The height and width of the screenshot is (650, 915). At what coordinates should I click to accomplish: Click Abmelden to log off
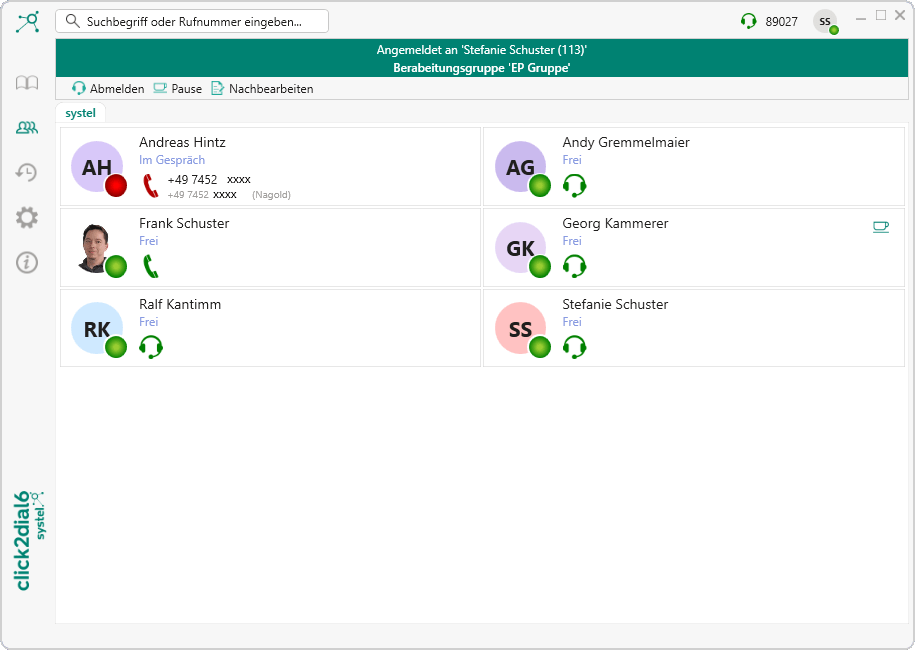[108, 89]
